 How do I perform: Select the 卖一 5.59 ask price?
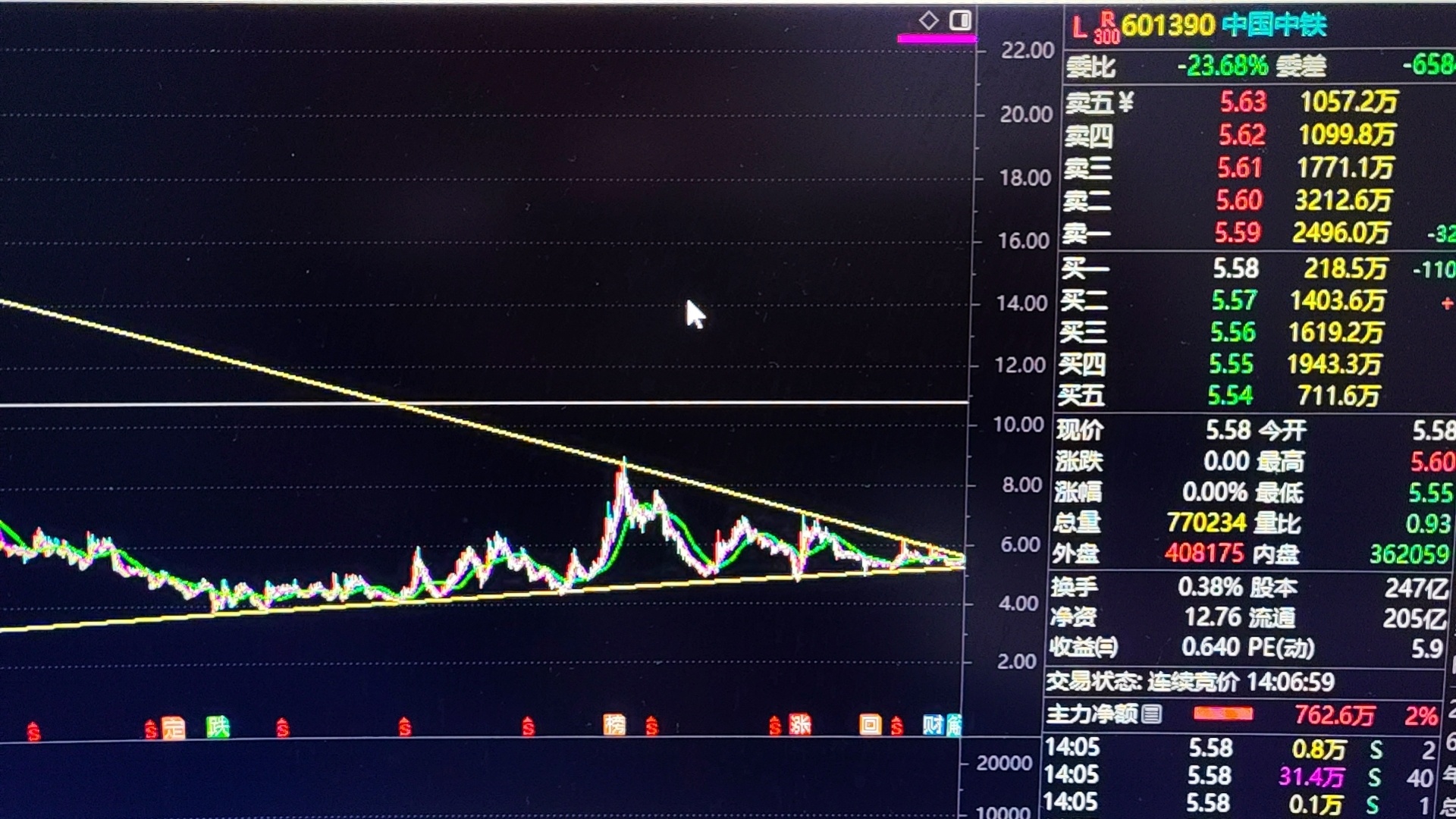1238,233
